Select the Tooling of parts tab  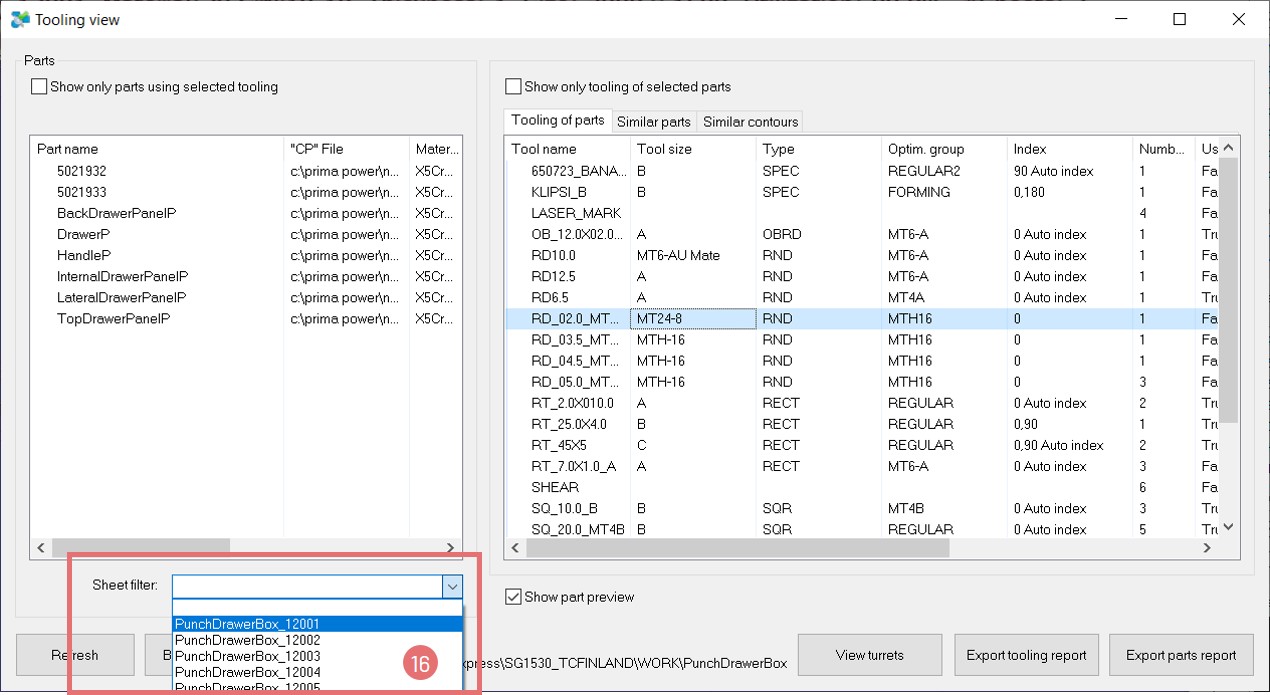pyautogui.click(x=557, y=121)
